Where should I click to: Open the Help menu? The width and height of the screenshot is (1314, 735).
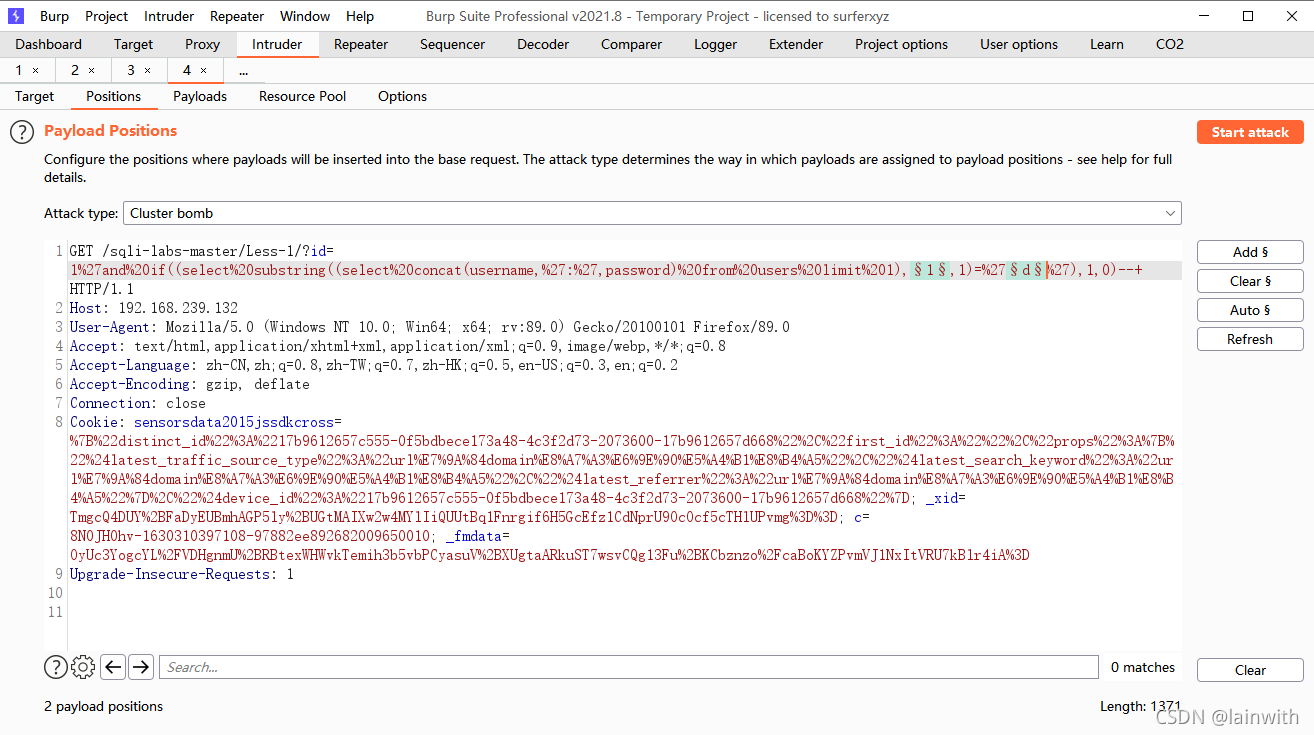360,16
